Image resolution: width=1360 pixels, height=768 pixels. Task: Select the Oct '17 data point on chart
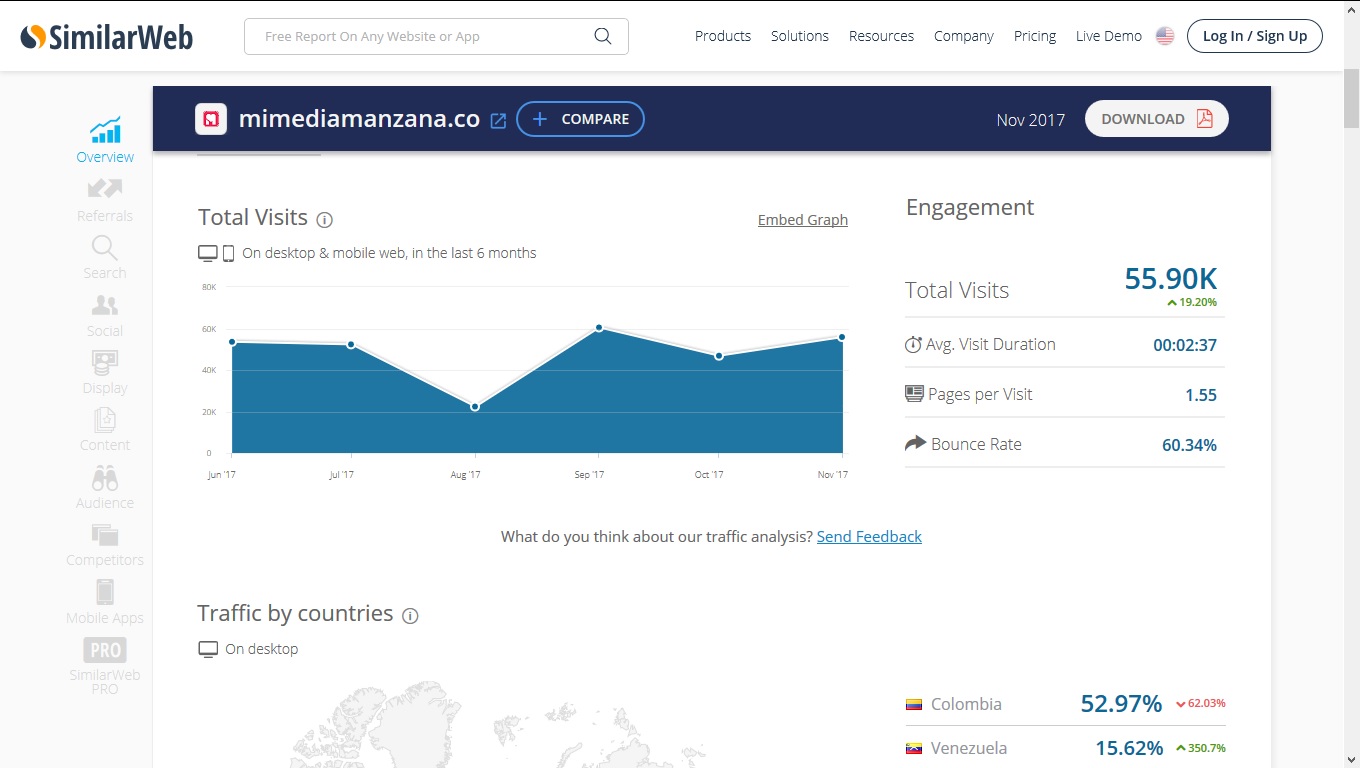[719, 356]
